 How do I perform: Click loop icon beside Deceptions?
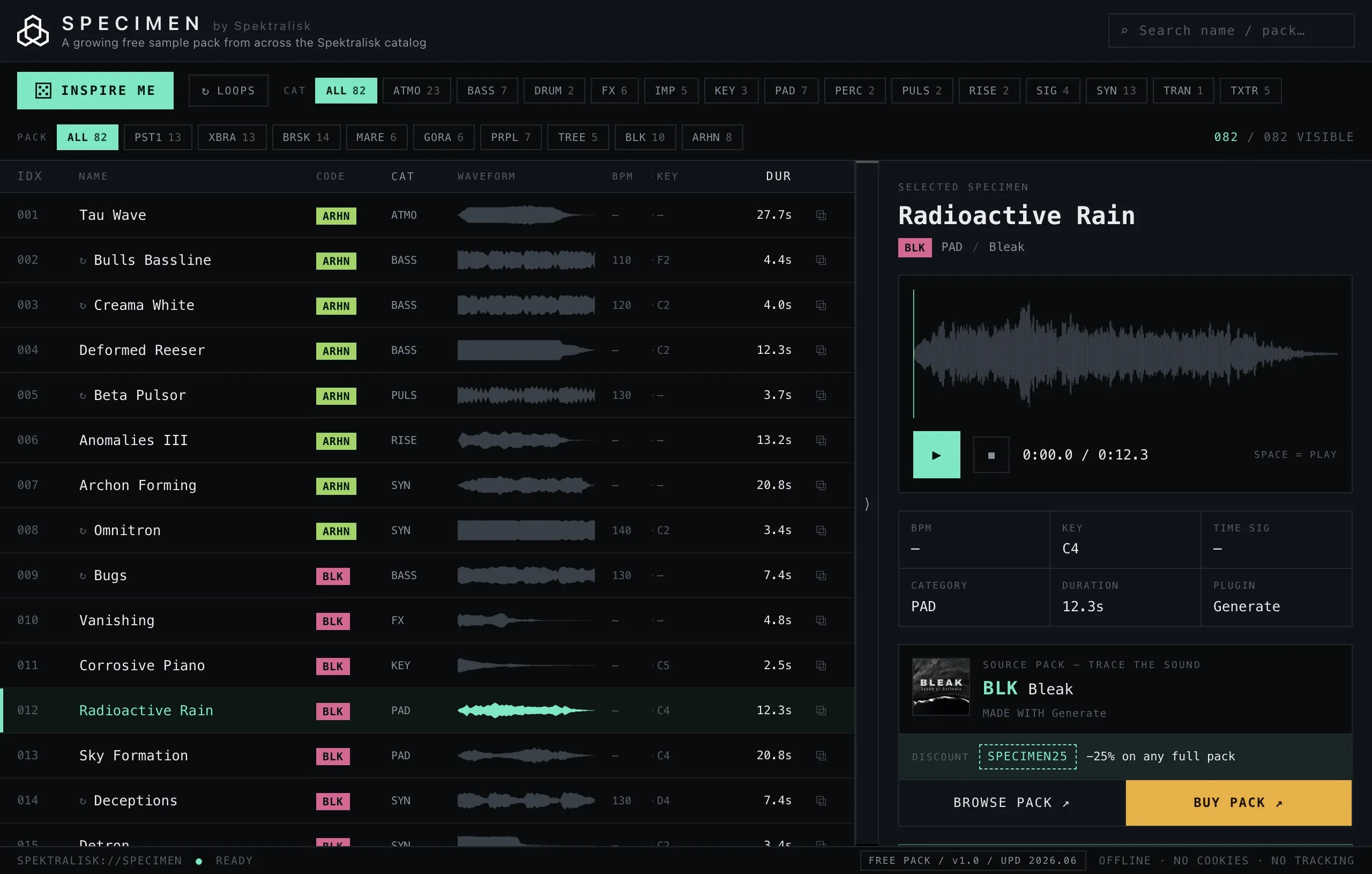[x=83, y=801]
